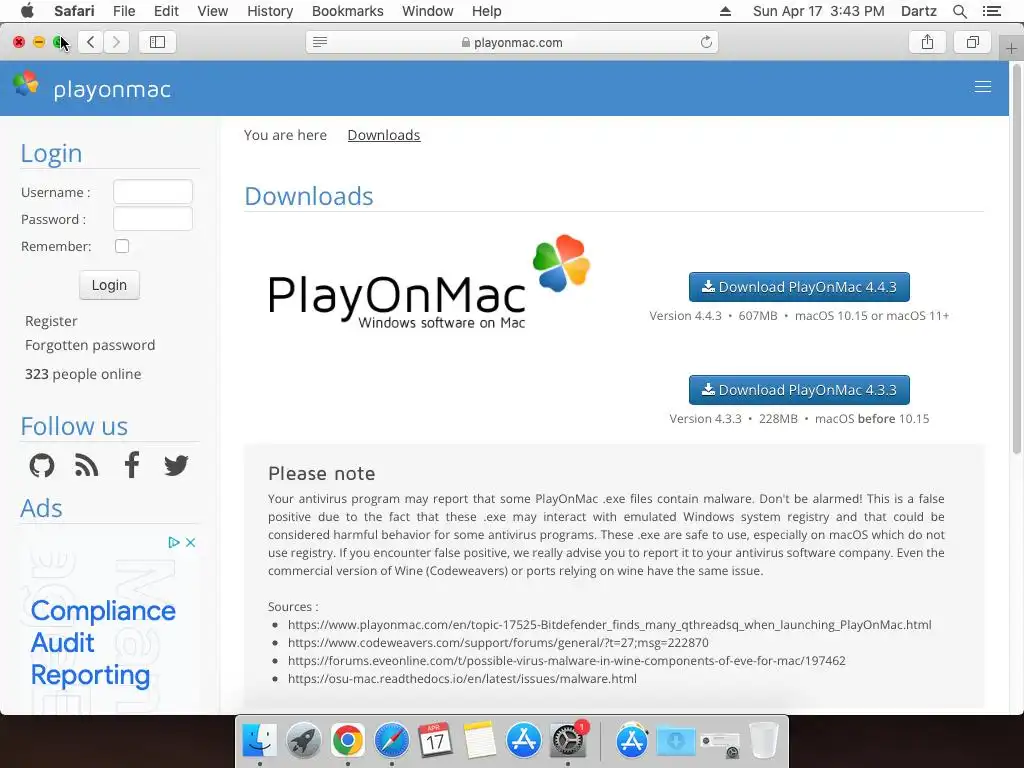The image size is (1024, 768).
Task: Open Notification Center list icon
Action: pyautogui.click(x=992, y=11)
